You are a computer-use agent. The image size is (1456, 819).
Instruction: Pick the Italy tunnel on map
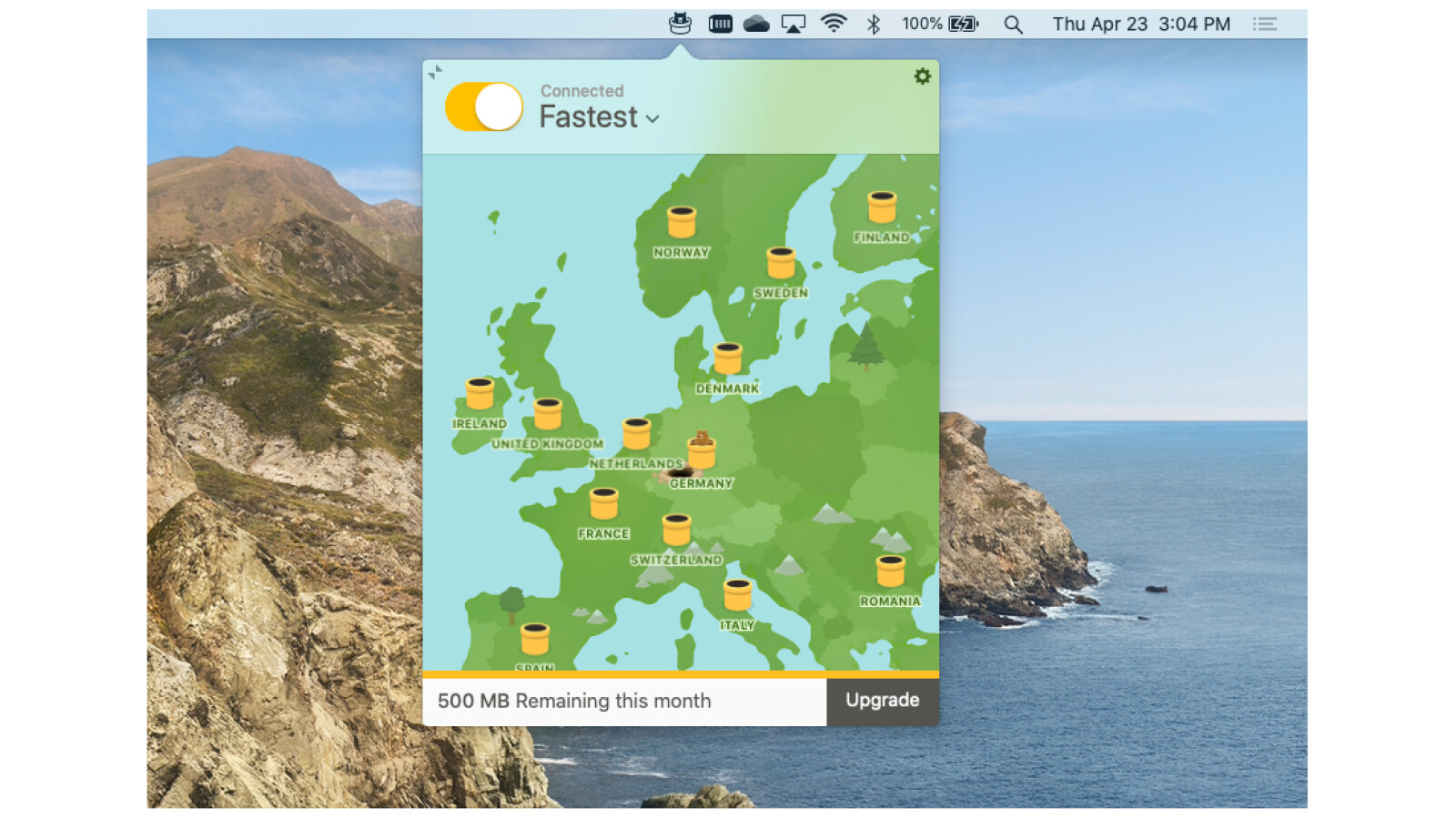737,596
